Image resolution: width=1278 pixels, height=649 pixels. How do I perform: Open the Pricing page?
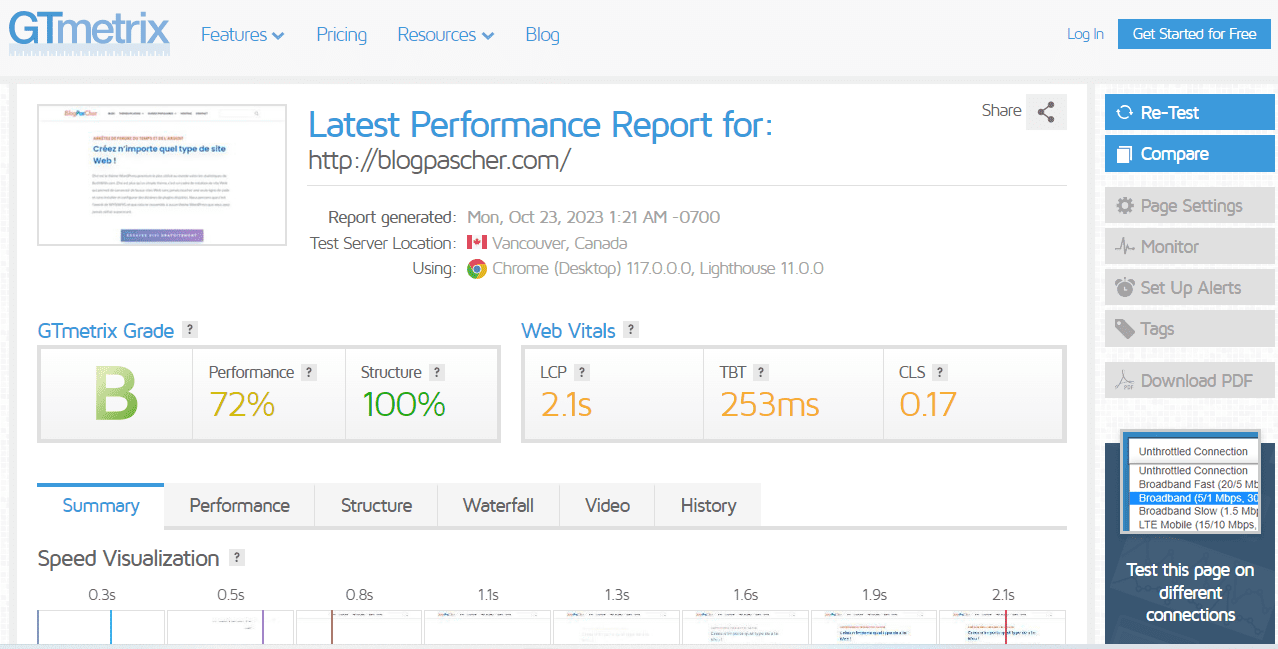pos(342,35)
